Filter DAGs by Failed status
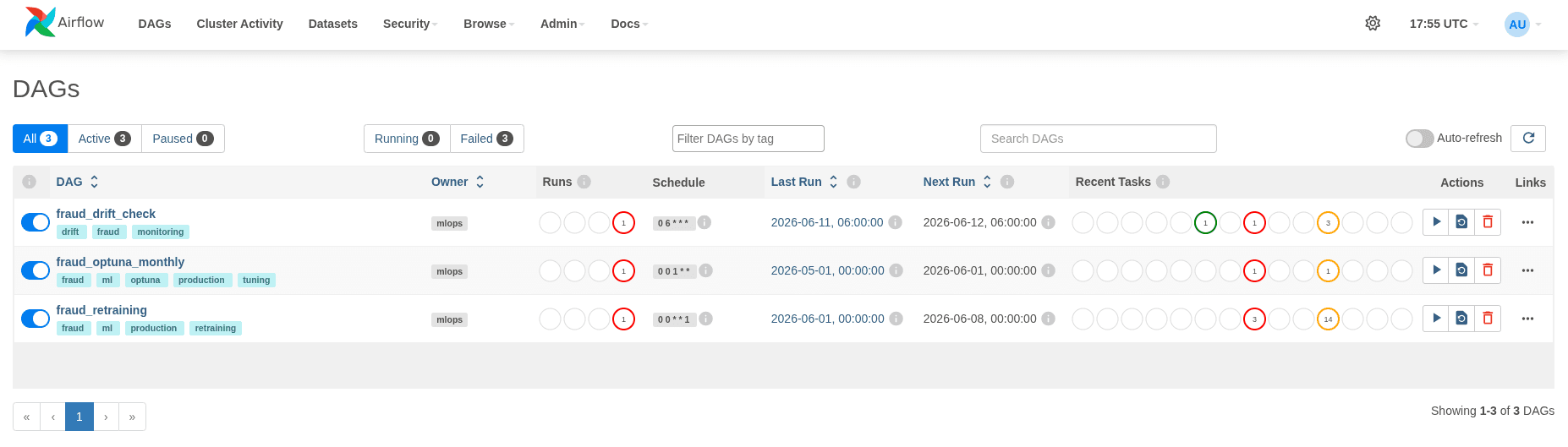1568x447 pixels. (x=486, y=139)
